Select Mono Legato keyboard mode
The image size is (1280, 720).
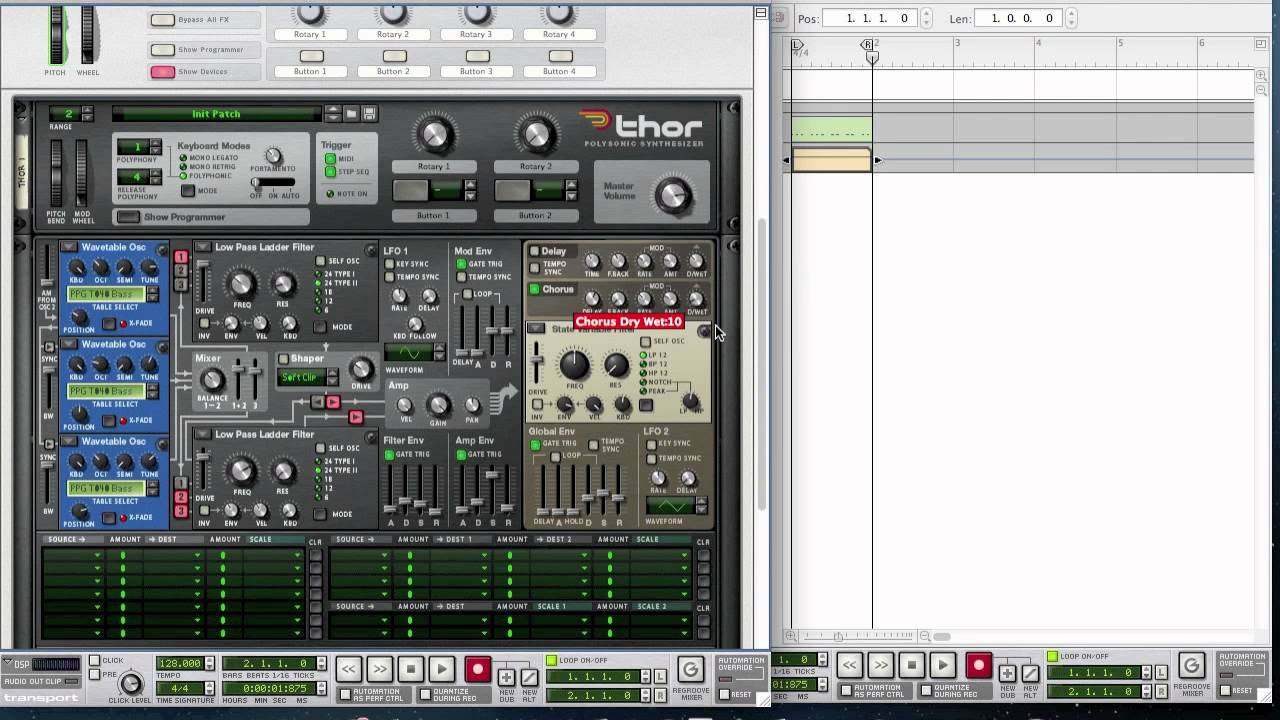[x=183, y=158]
